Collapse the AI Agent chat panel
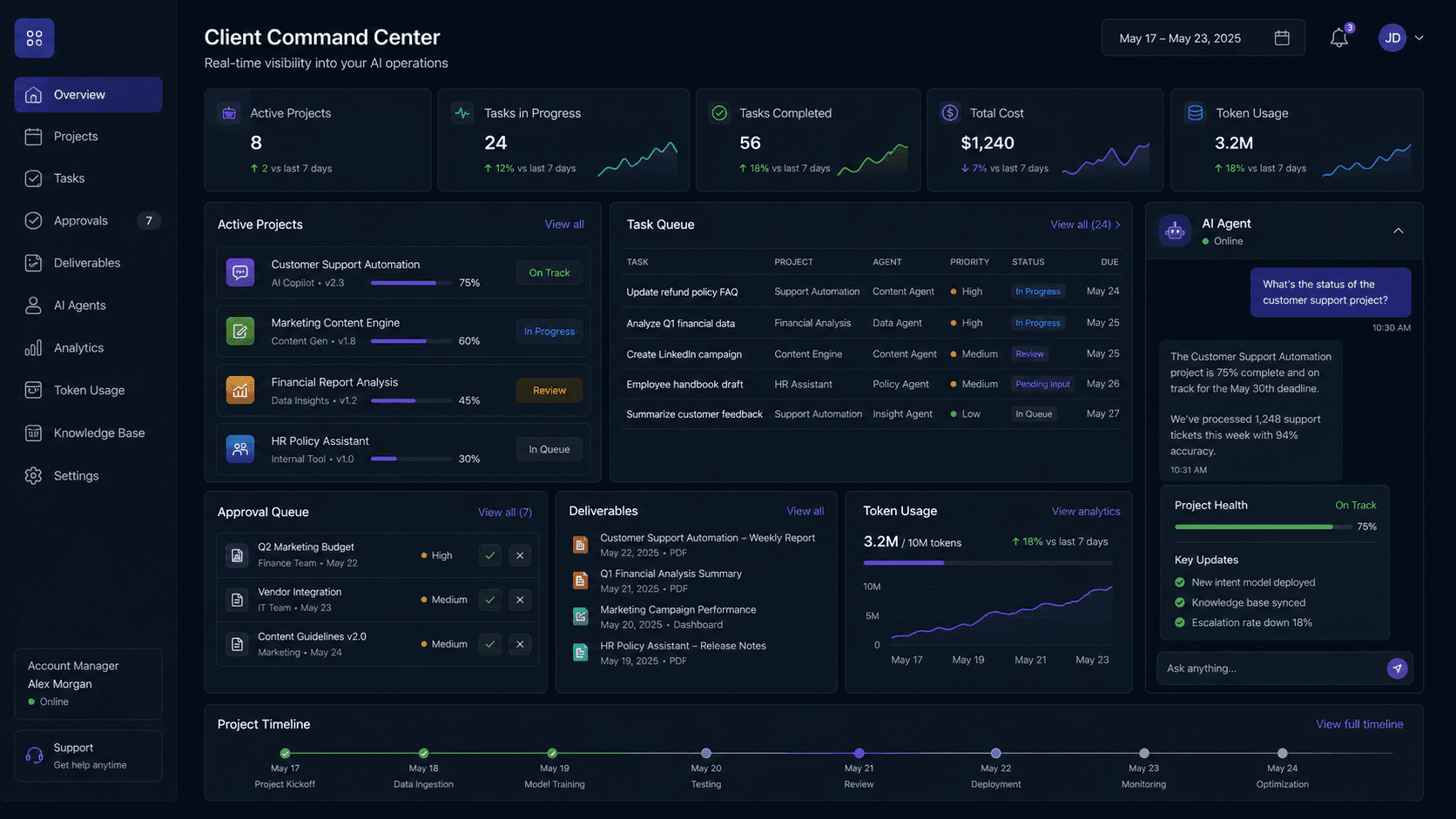Viewport: 1456px width, 819px height. pyautogui.click(x=1399, y=231)
